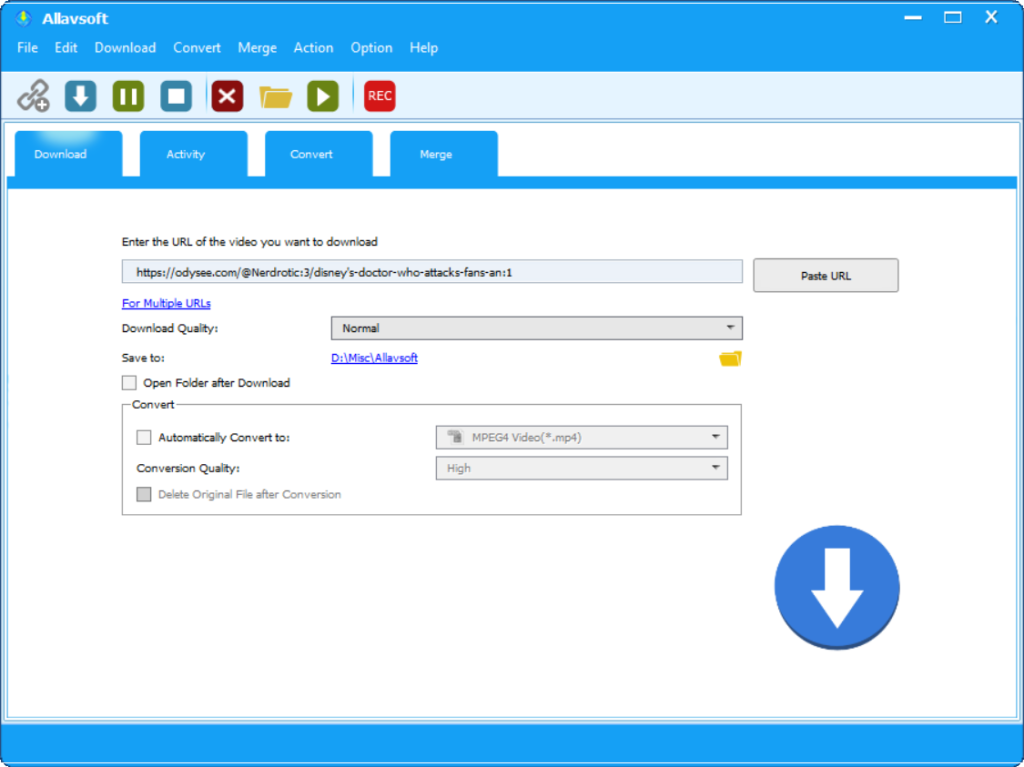
Task: Click inside the video URL input field
Action: point(431,271)
